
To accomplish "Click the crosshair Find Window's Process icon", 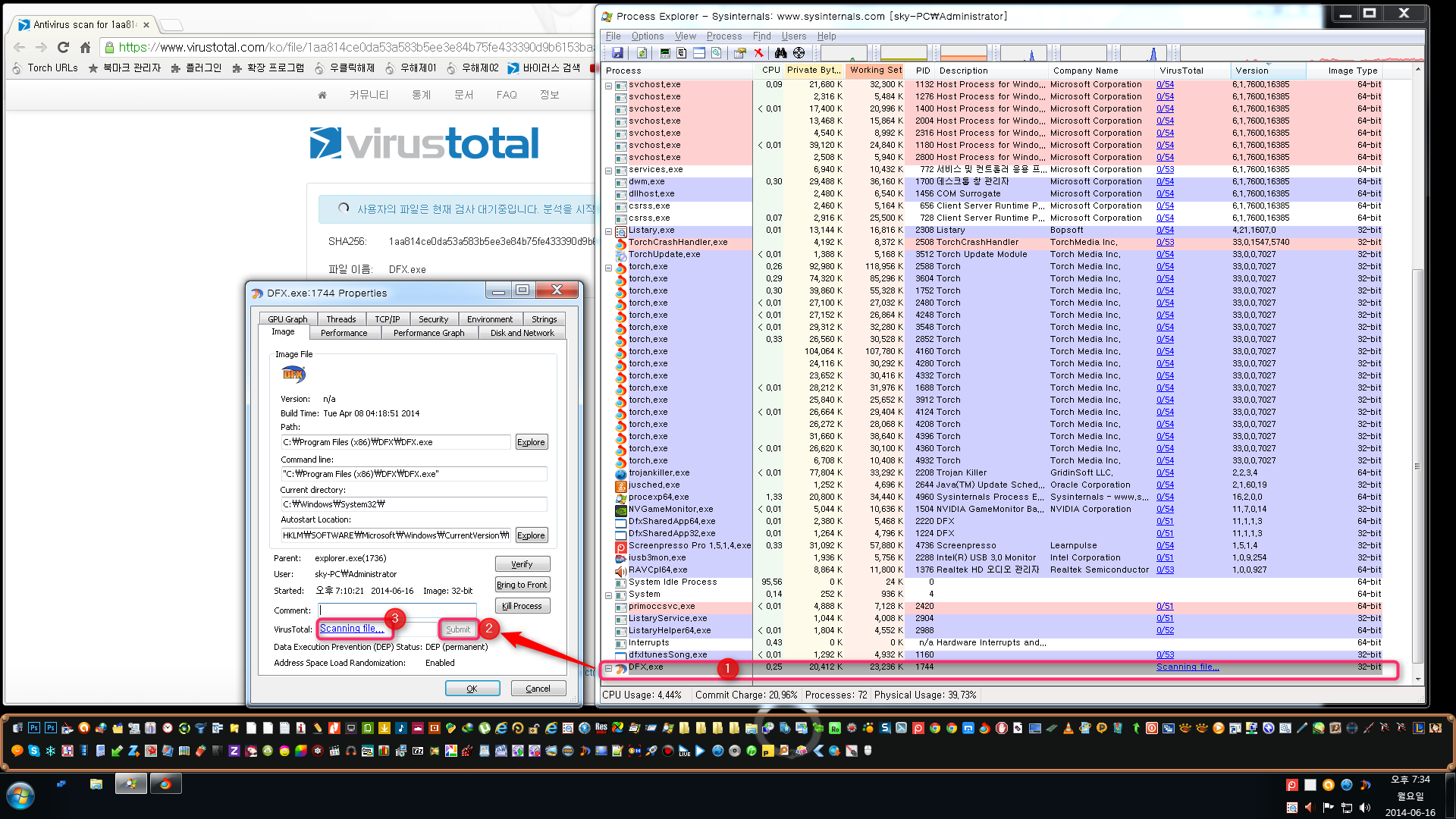I will tap(799, 53).
